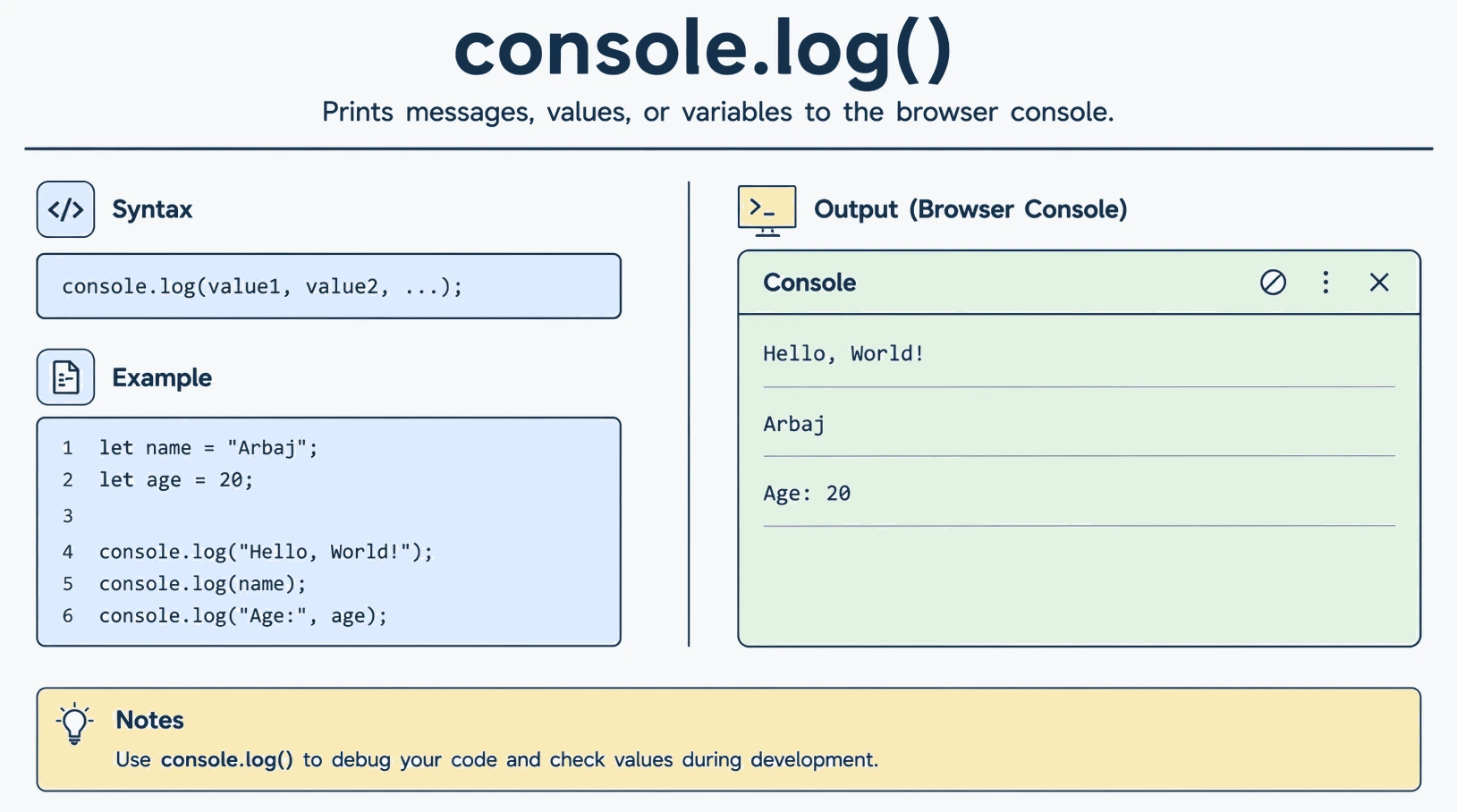The width and height of the screenshot is (1457, 812).
Task: Click the Syntax code brackets icon
Action: [x=65, y=209]
